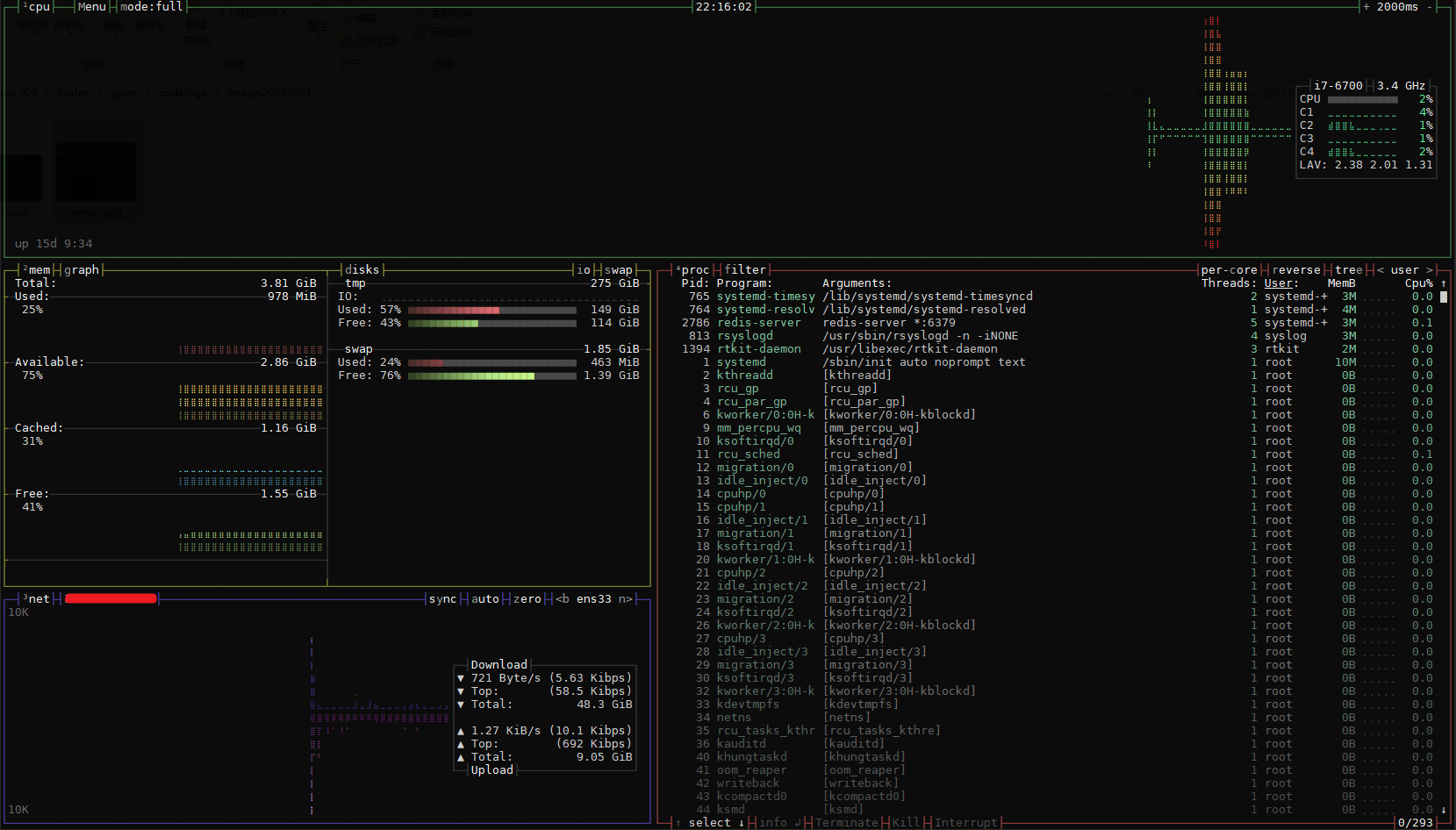Click the net box label
The height and width of the screenshot is (830, 1456).
pyautogui.click(x=37, y=599)
